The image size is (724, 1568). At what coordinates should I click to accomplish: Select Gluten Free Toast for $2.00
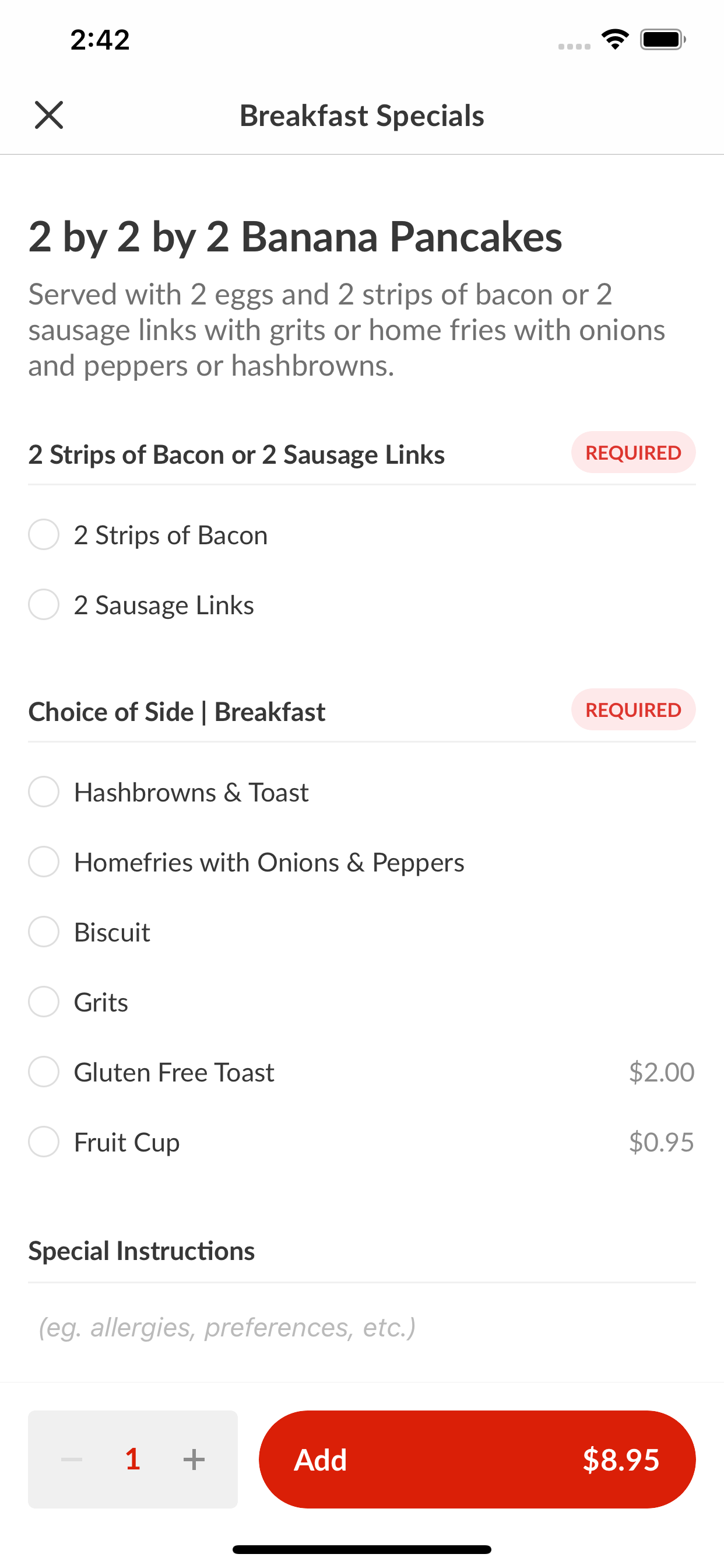point(361,1072)
